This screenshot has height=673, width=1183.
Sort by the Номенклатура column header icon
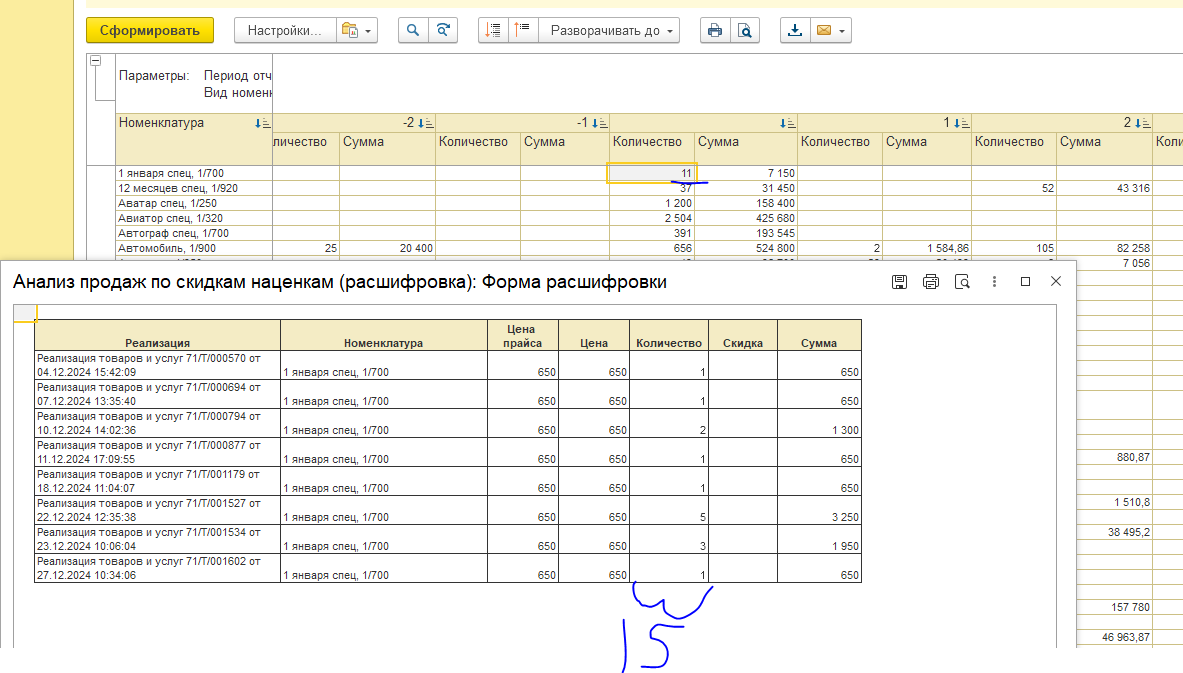click(262, 123)
